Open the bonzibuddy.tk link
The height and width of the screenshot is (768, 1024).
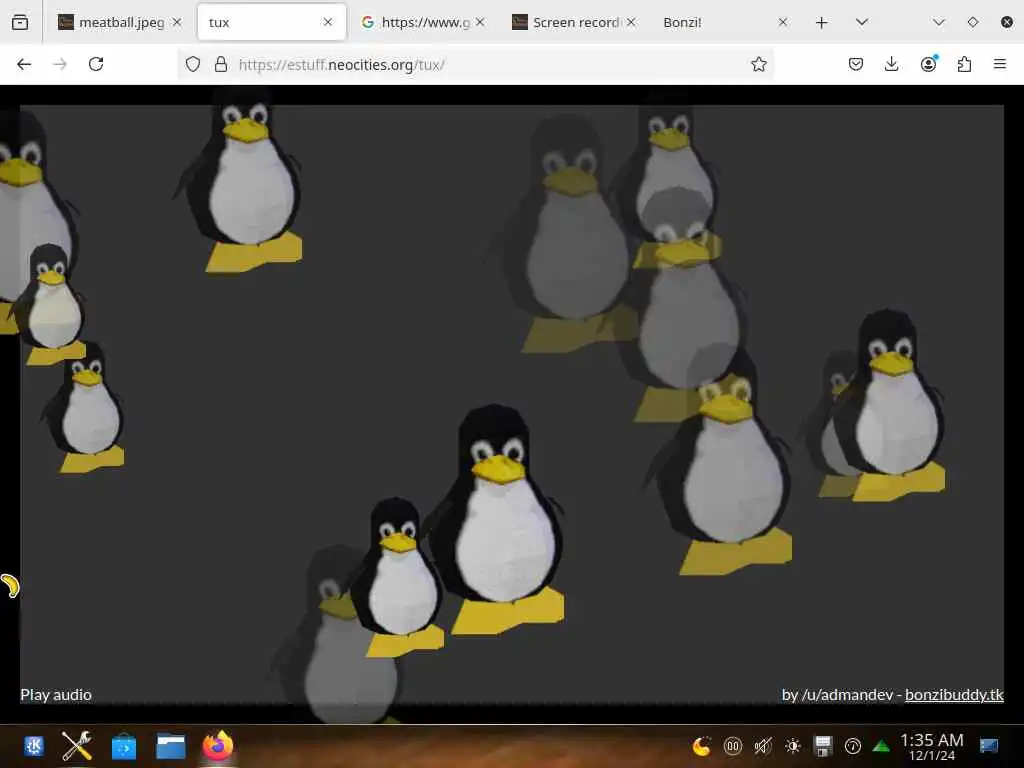(954, 695)
